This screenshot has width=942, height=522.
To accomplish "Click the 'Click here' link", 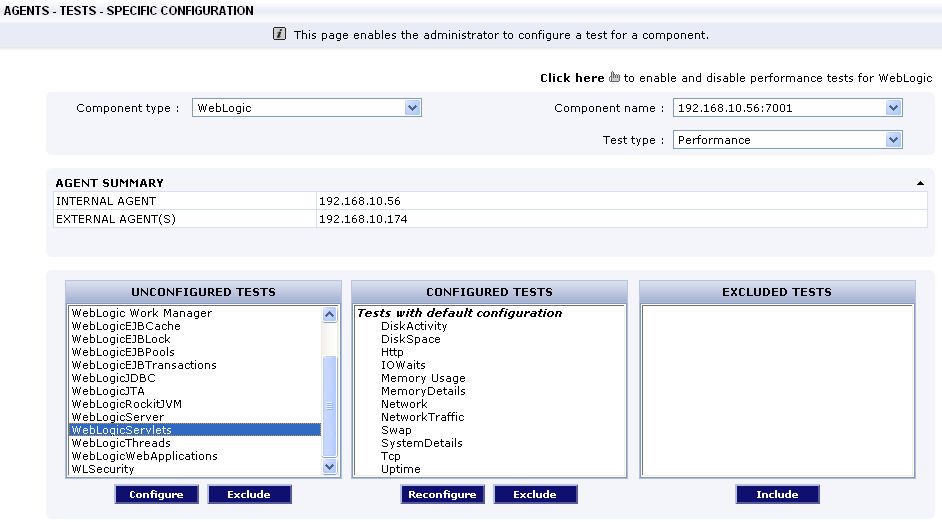I will tap(572, 78).
